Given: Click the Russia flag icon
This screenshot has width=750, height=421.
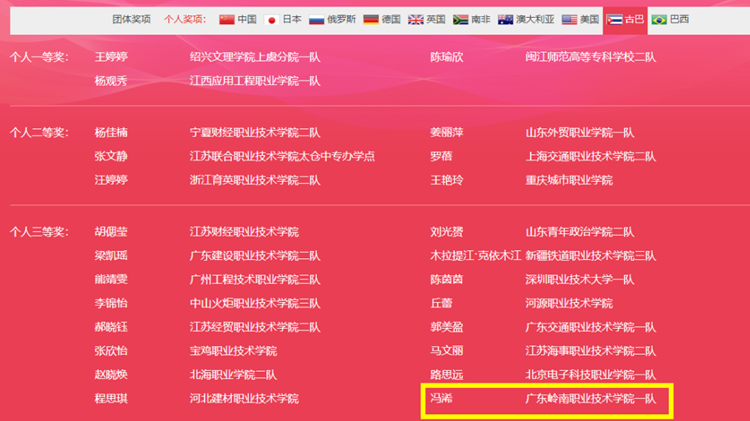Looking at the screenshot, I should (x=316, y=19).
